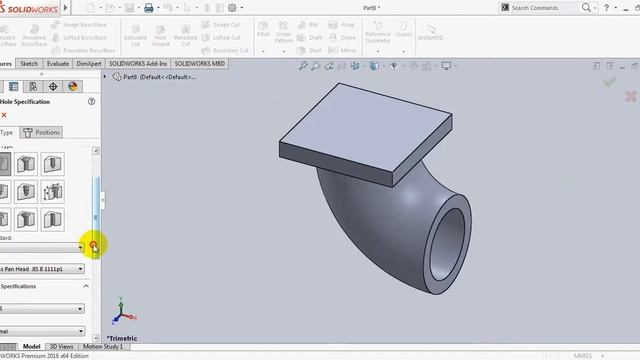Click the Print icon in top toolbar
This screenshot has height=360, width=640.
pyautogui.click(x=149, y=8)
